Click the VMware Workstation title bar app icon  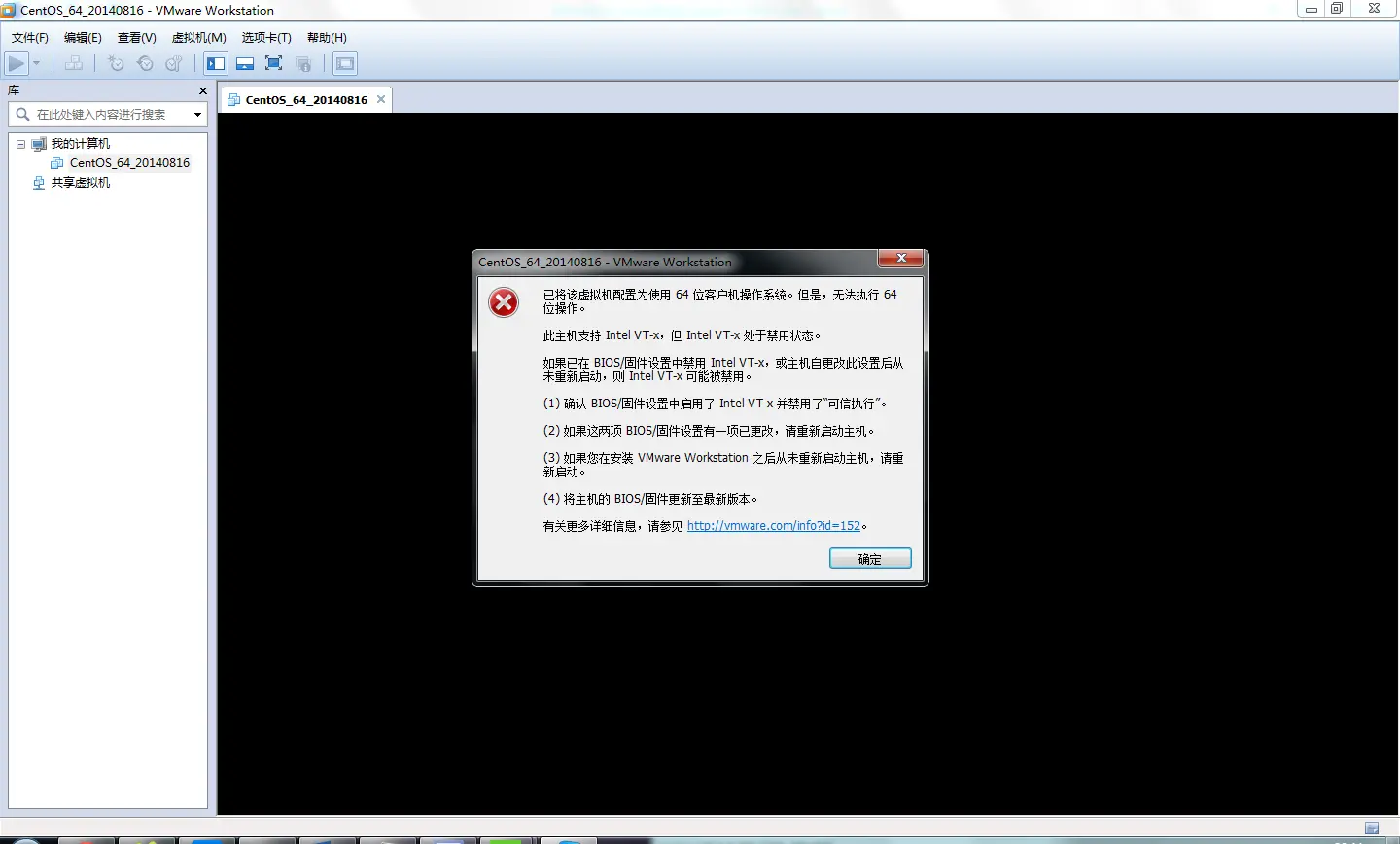[9, 10]
